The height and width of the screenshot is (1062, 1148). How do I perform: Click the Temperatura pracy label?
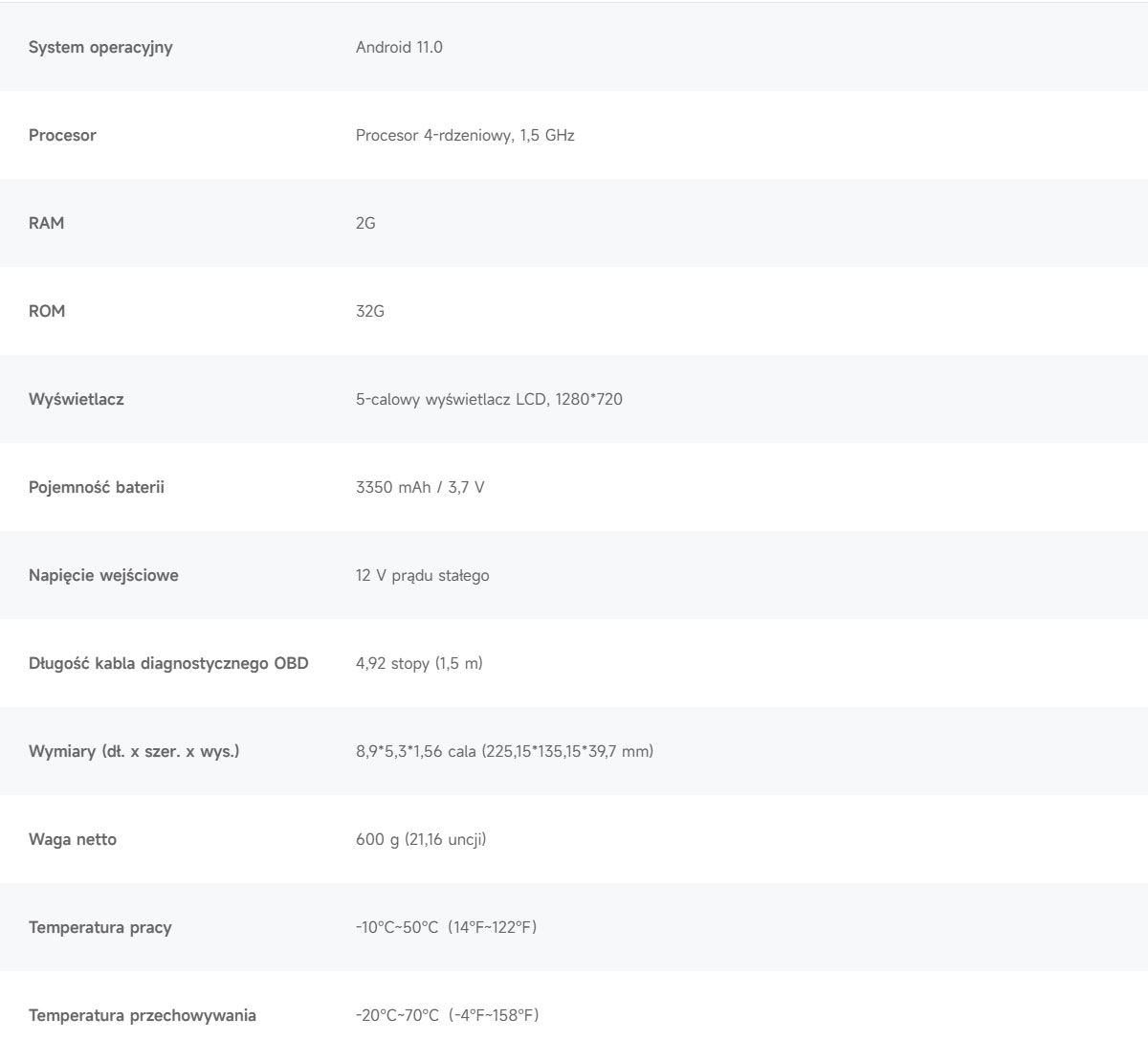(100, 927)
